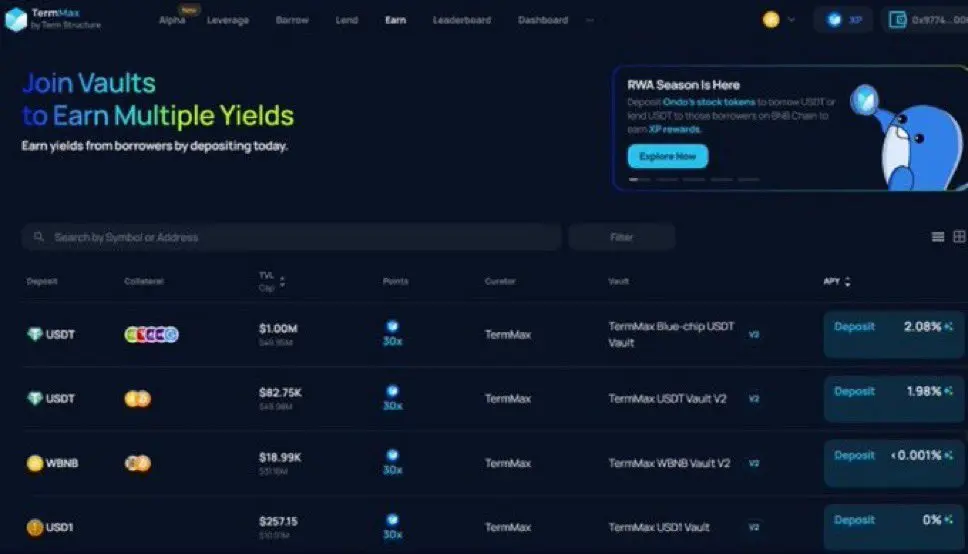
Task: Click points icon in USDT Vault V2 row
Action: pyautogui.click(x=393, y=391)
